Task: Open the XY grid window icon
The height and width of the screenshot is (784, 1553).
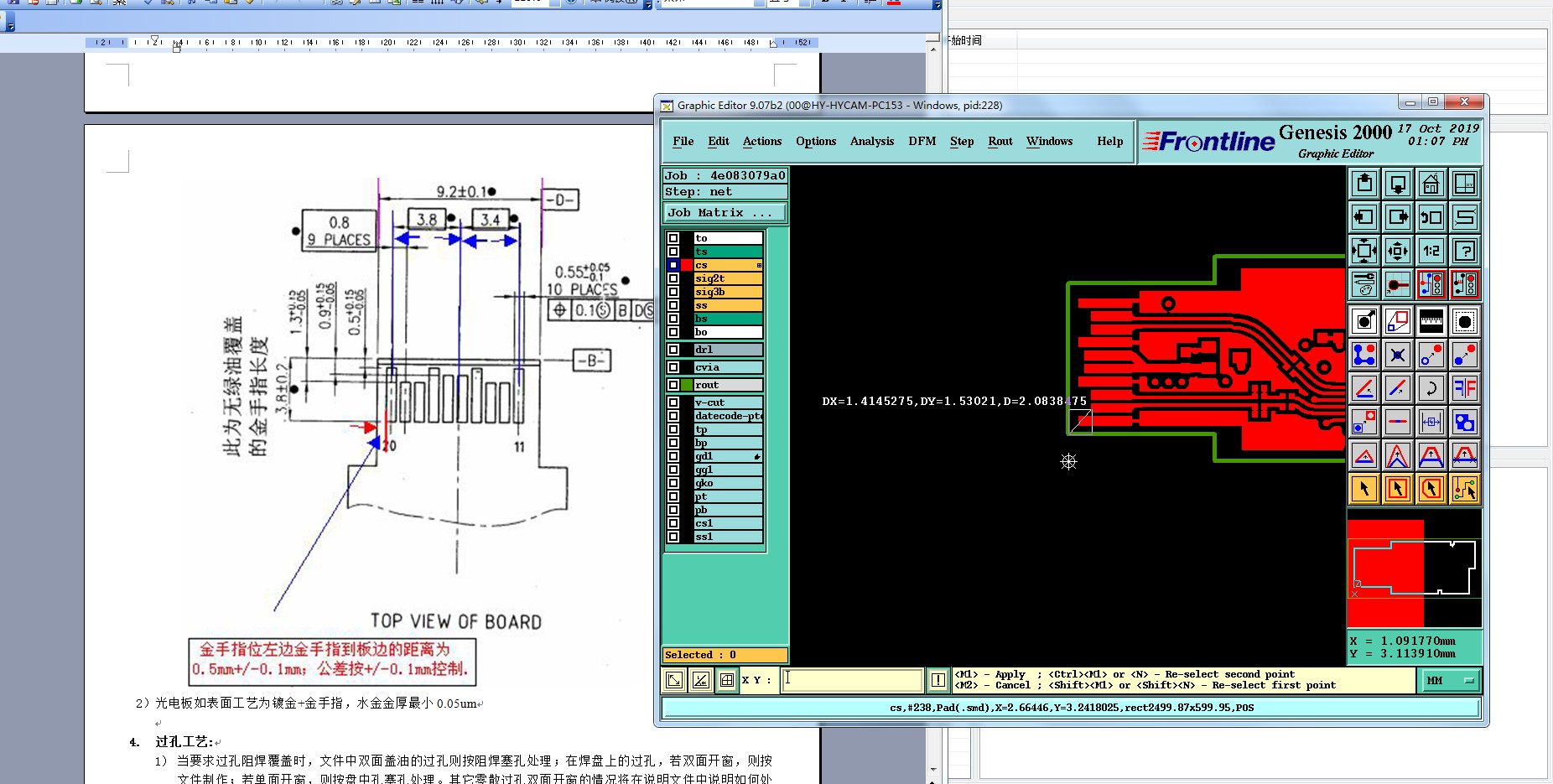Action: tap(1465, 184)
